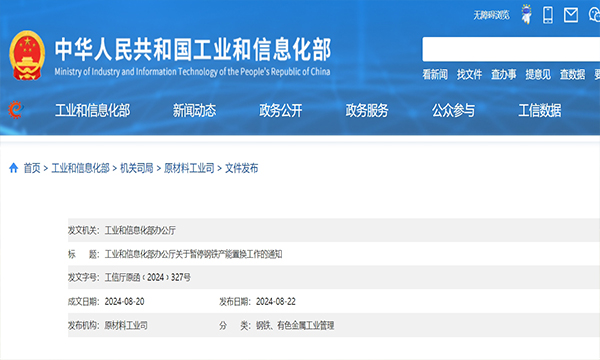Open 无障碍浏览 accessibility mode link

[x=491, y=15]
